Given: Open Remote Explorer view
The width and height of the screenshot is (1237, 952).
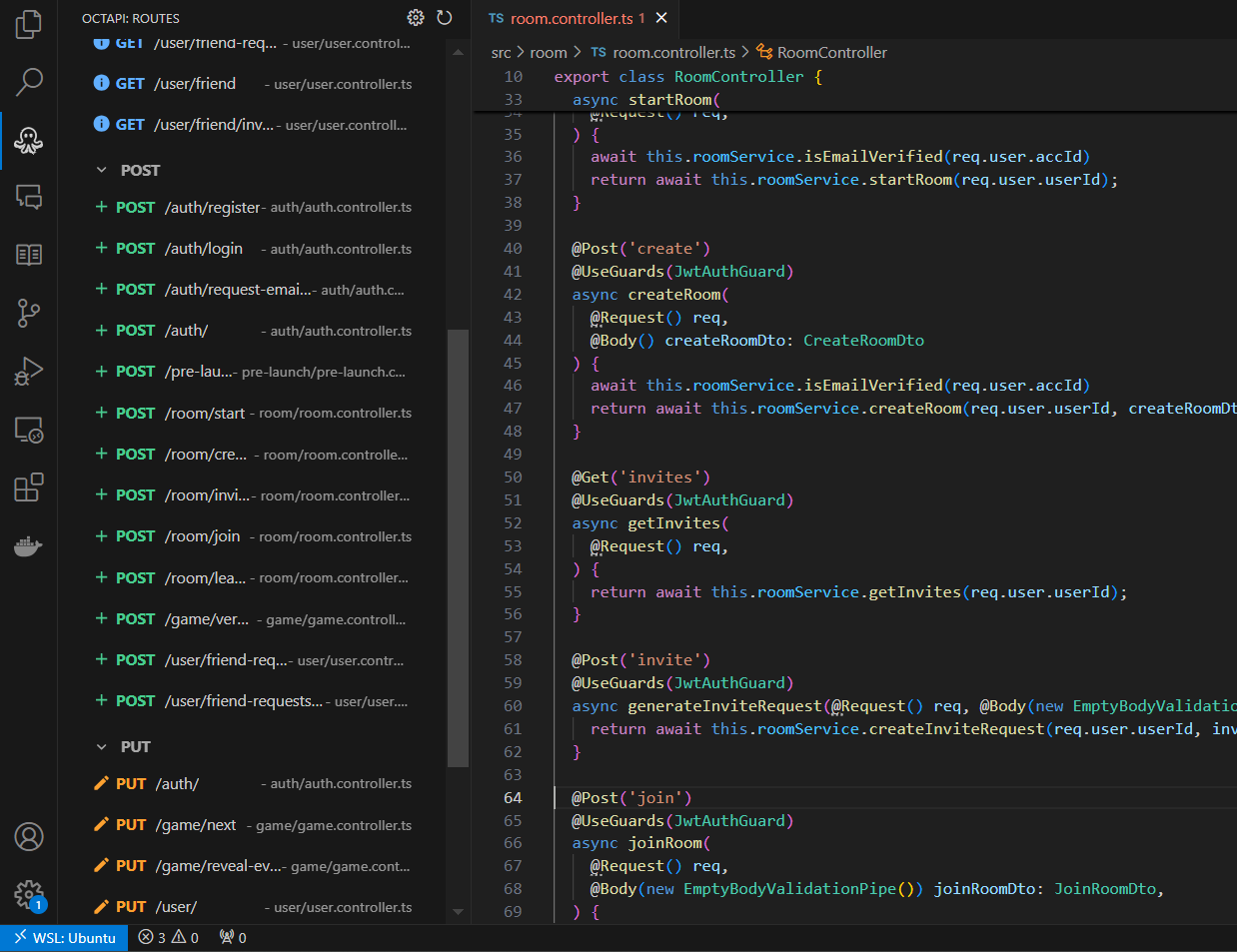Looking at the screenshot, I should (29, 430).
